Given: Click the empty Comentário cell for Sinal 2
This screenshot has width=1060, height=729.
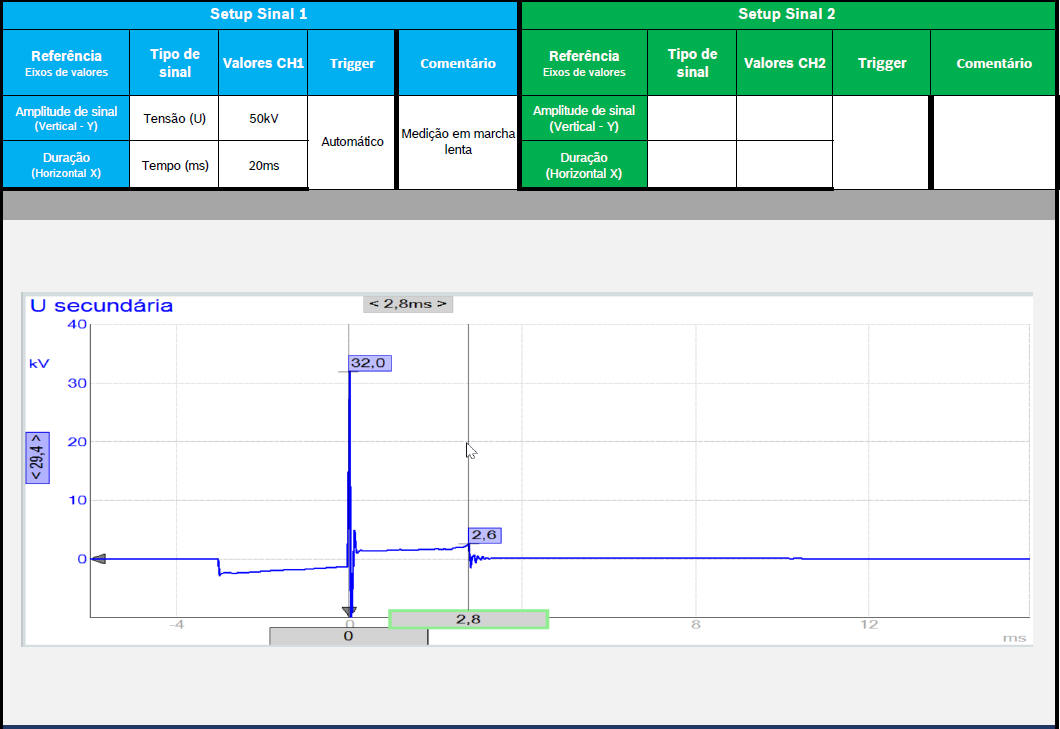Looking at the screenshot, I should point(993,142).
